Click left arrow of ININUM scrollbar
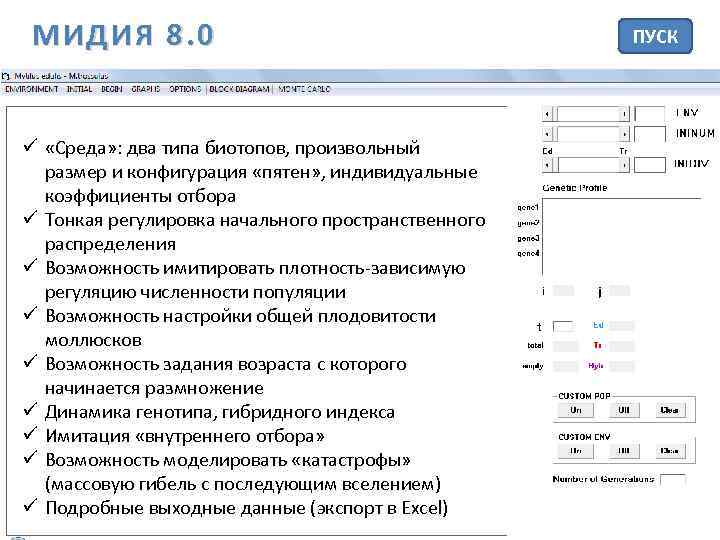 547,134
